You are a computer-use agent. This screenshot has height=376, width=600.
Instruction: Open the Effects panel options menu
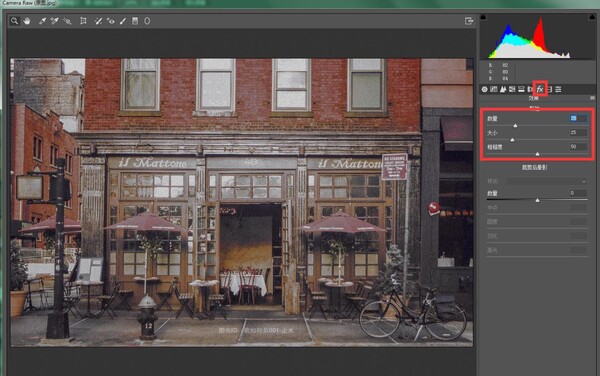[x=592, y=98]
